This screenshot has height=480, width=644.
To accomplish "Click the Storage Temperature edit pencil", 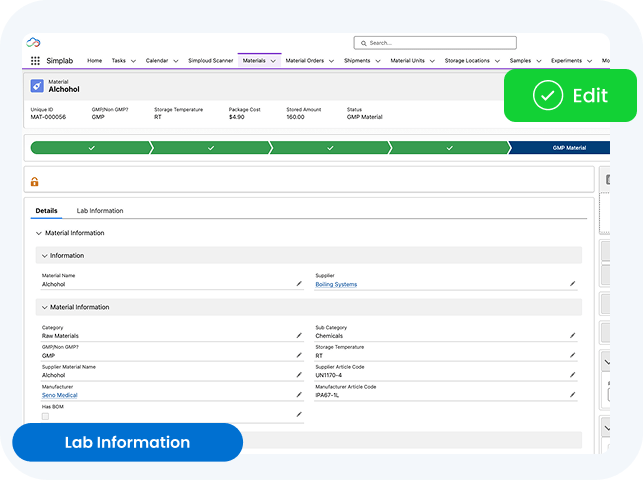I will [x=573, y=355].
